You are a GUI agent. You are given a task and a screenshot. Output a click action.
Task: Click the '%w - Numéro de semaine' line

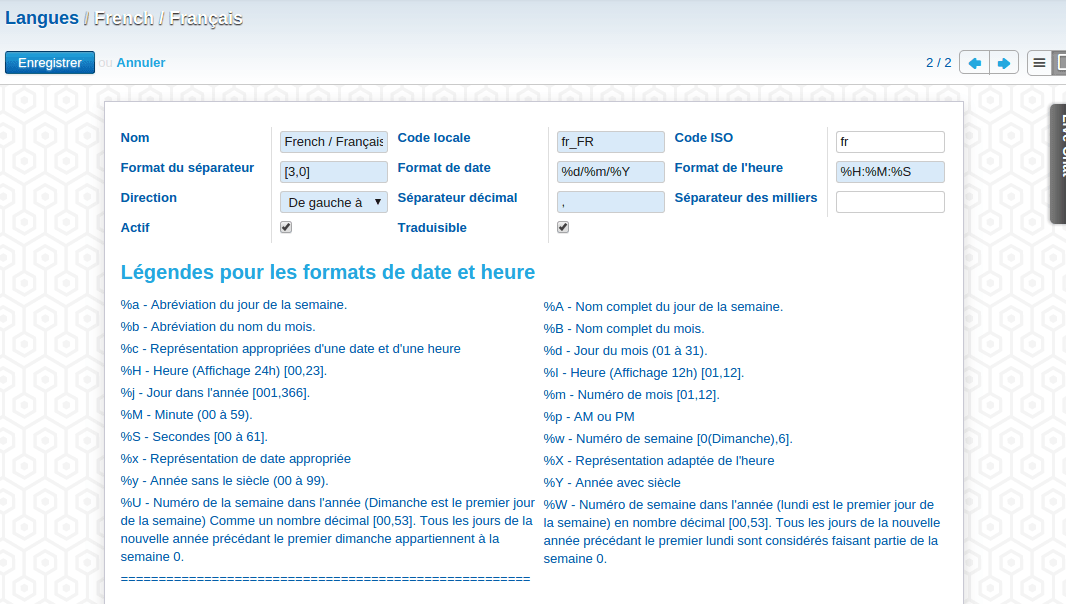(668, 439)
